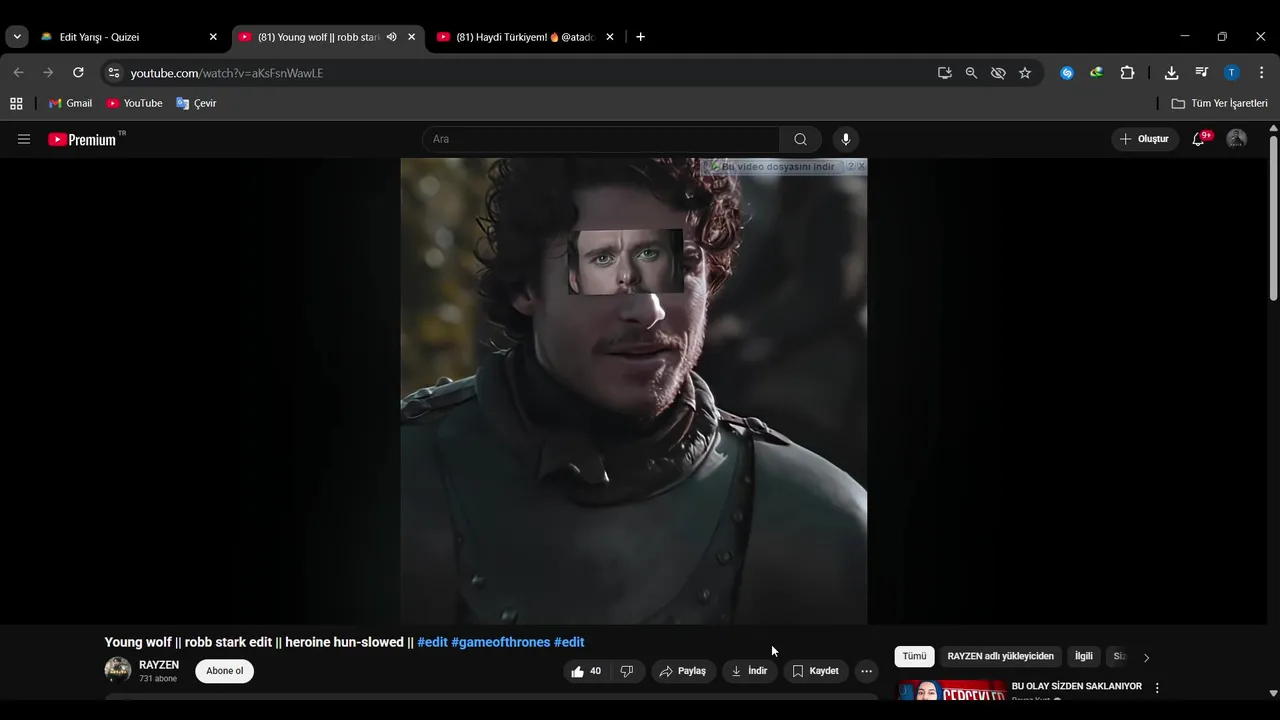
Task: Open the apps grid icon in bookmarks bar
Action: tap(16, 103)
